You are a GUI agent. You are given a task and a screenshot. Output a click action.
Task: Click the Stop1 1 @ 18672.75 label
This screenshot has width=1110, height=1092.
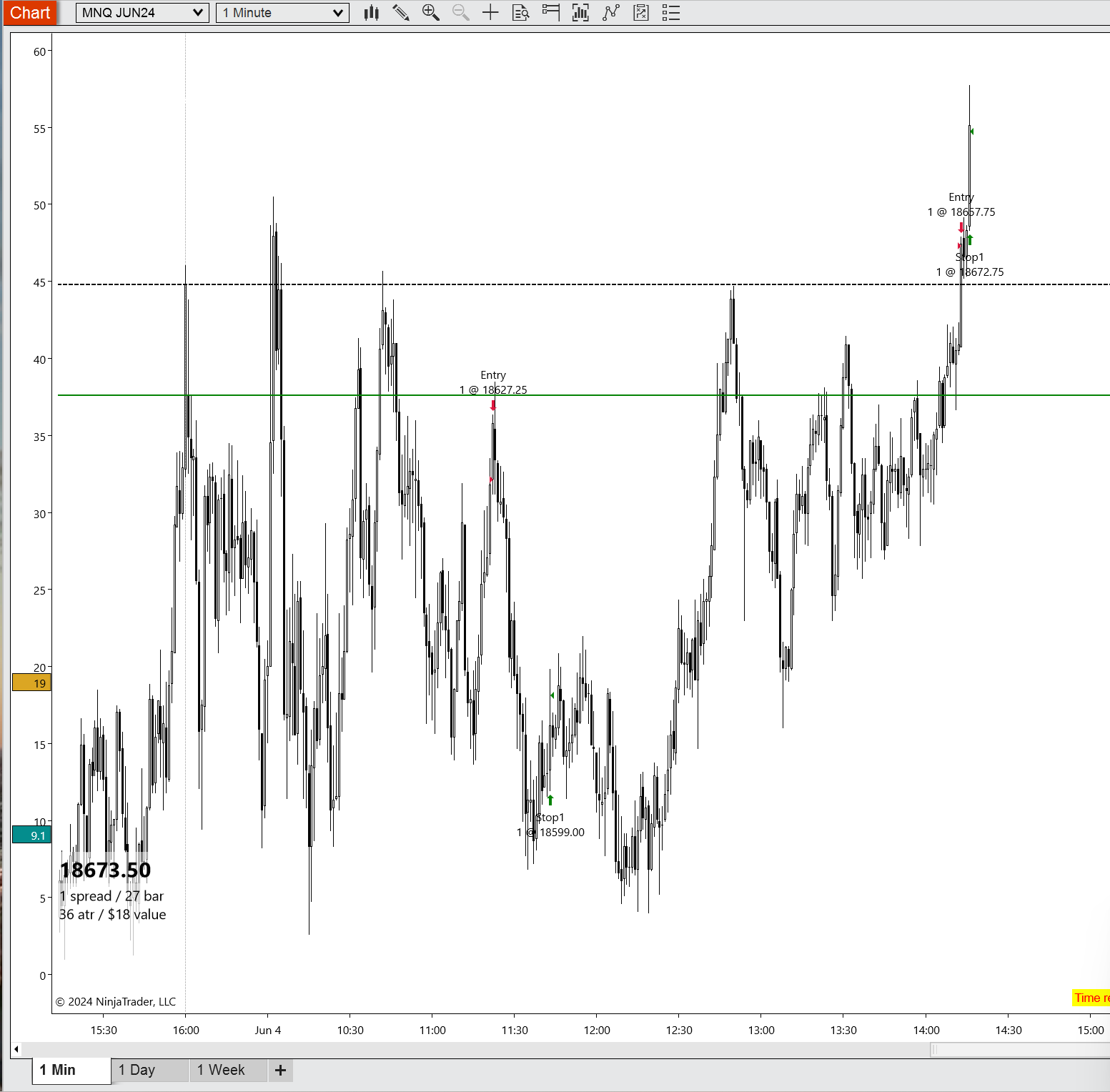click(x=970, y=264)
